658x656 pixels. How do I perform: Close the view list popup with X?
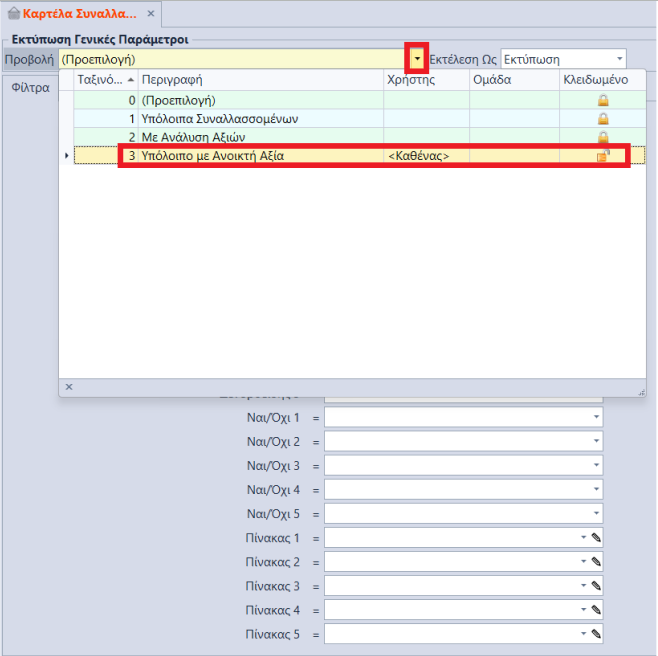click(69, 386)
